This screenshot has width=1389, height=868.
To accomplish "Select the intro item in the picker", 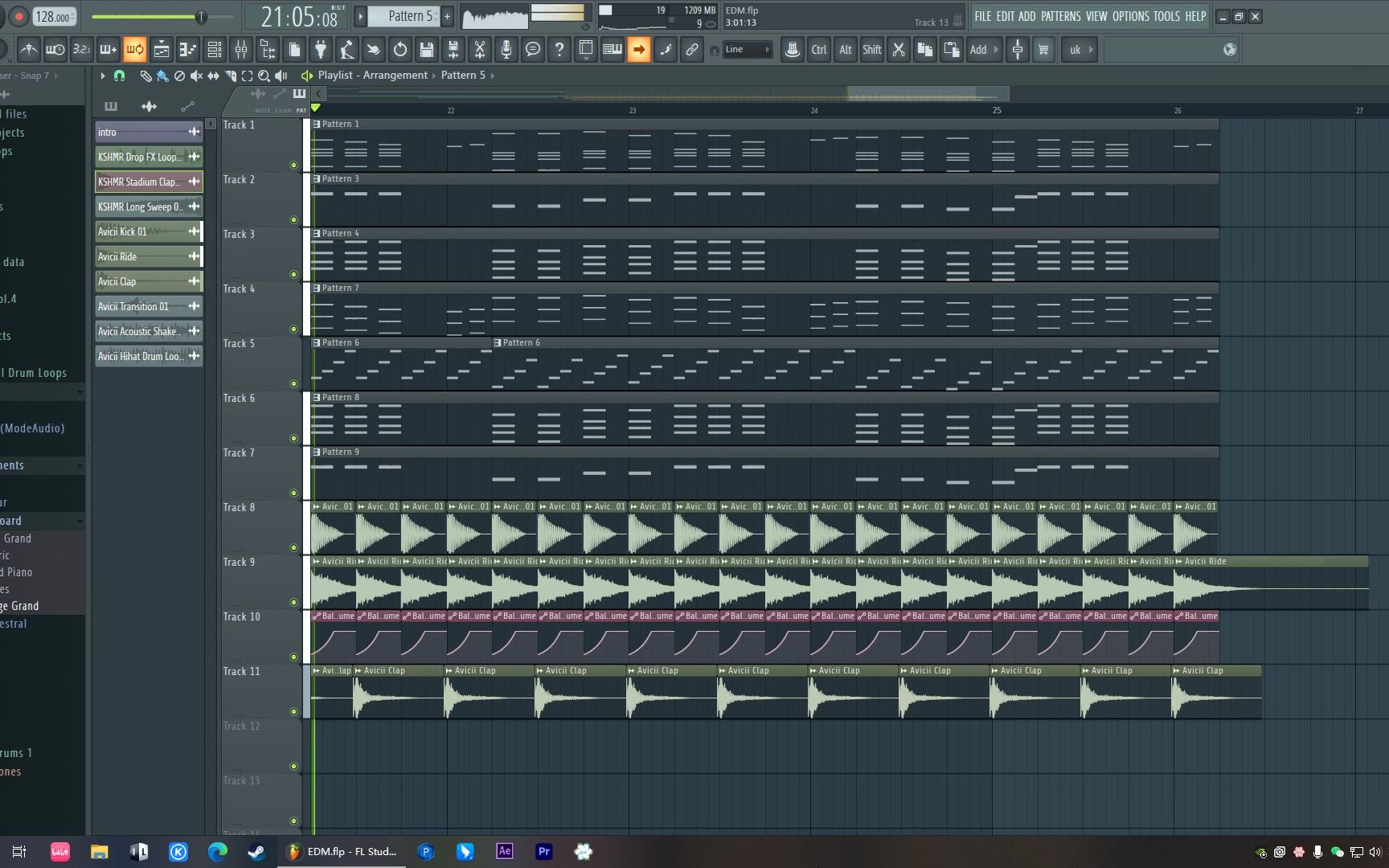I will 149,132.
